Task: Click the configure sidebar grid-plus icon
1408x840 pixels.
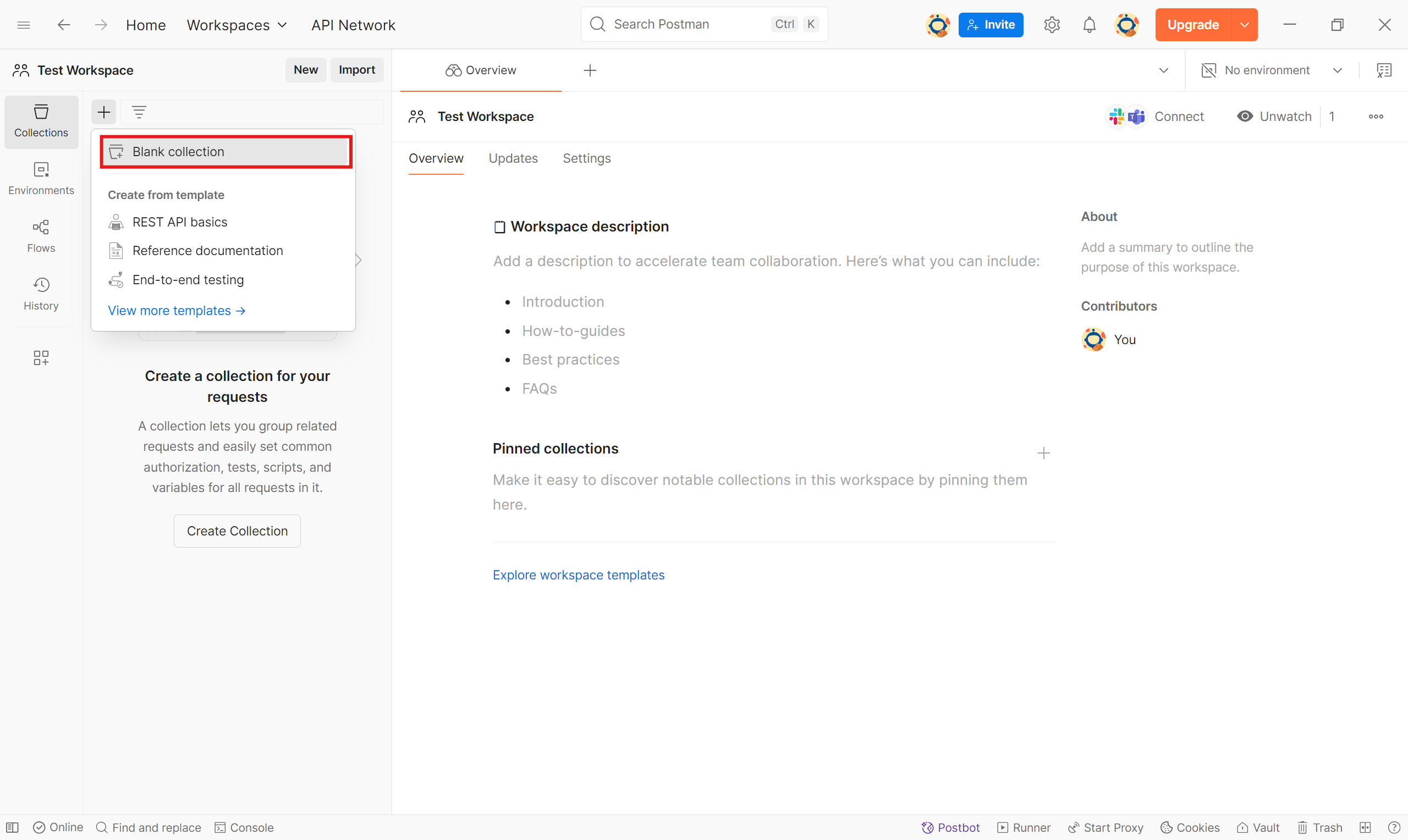Action: tap(41, 357)
